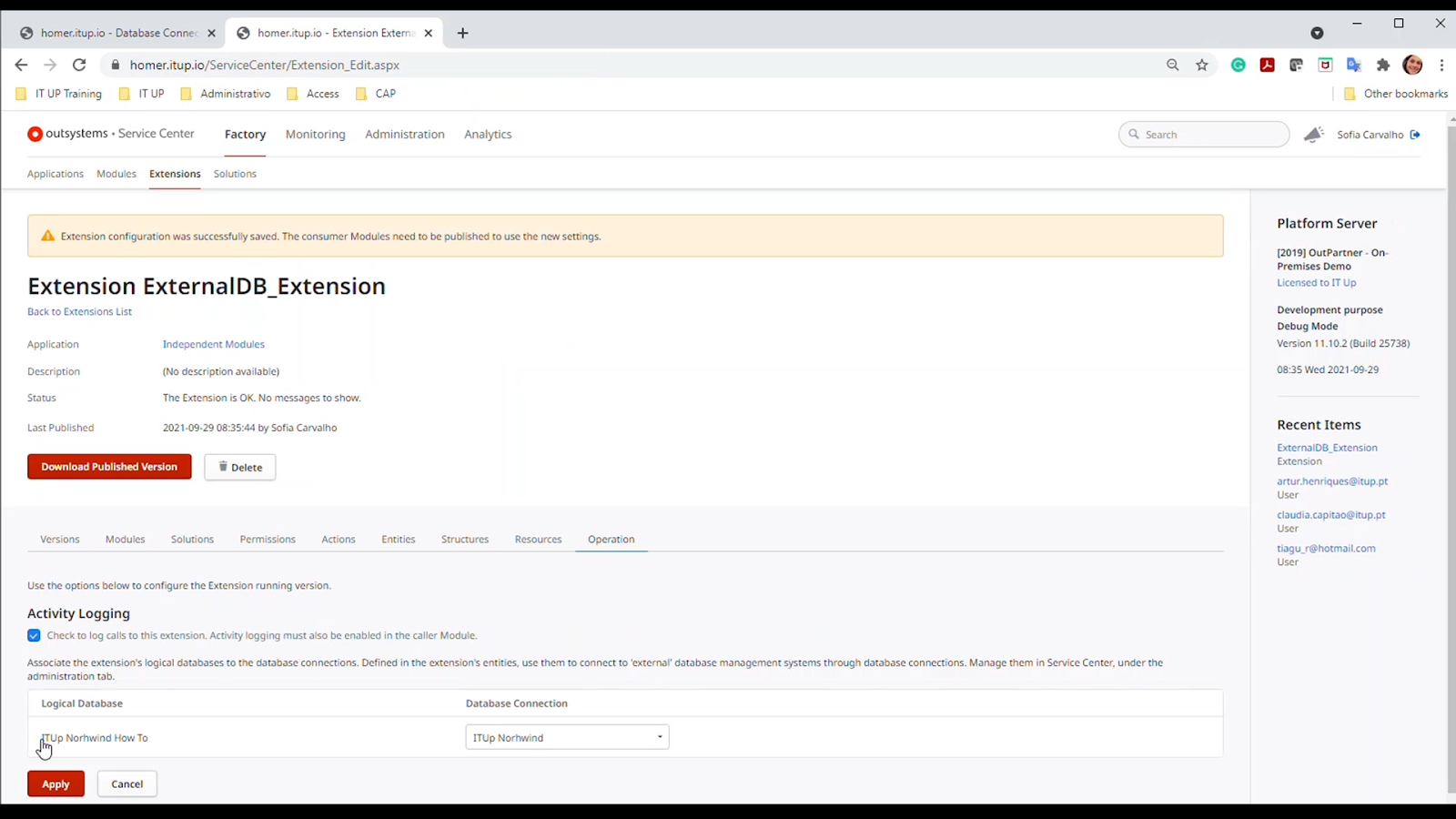
Task: Open the IT UP Training bookmark folder
Action: pyautogui.click(x=59, y=94)
